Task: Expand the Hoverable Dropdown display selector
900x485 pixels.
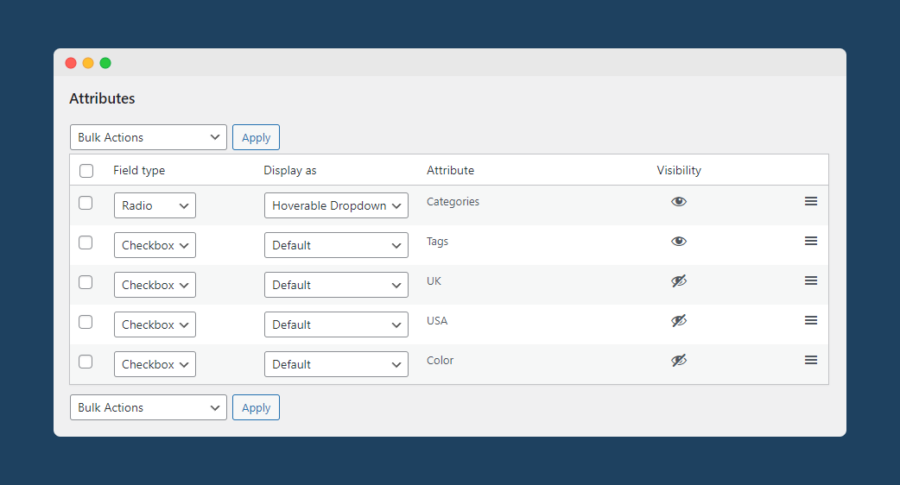Action: pyautogui.click(x=336, y=206)
